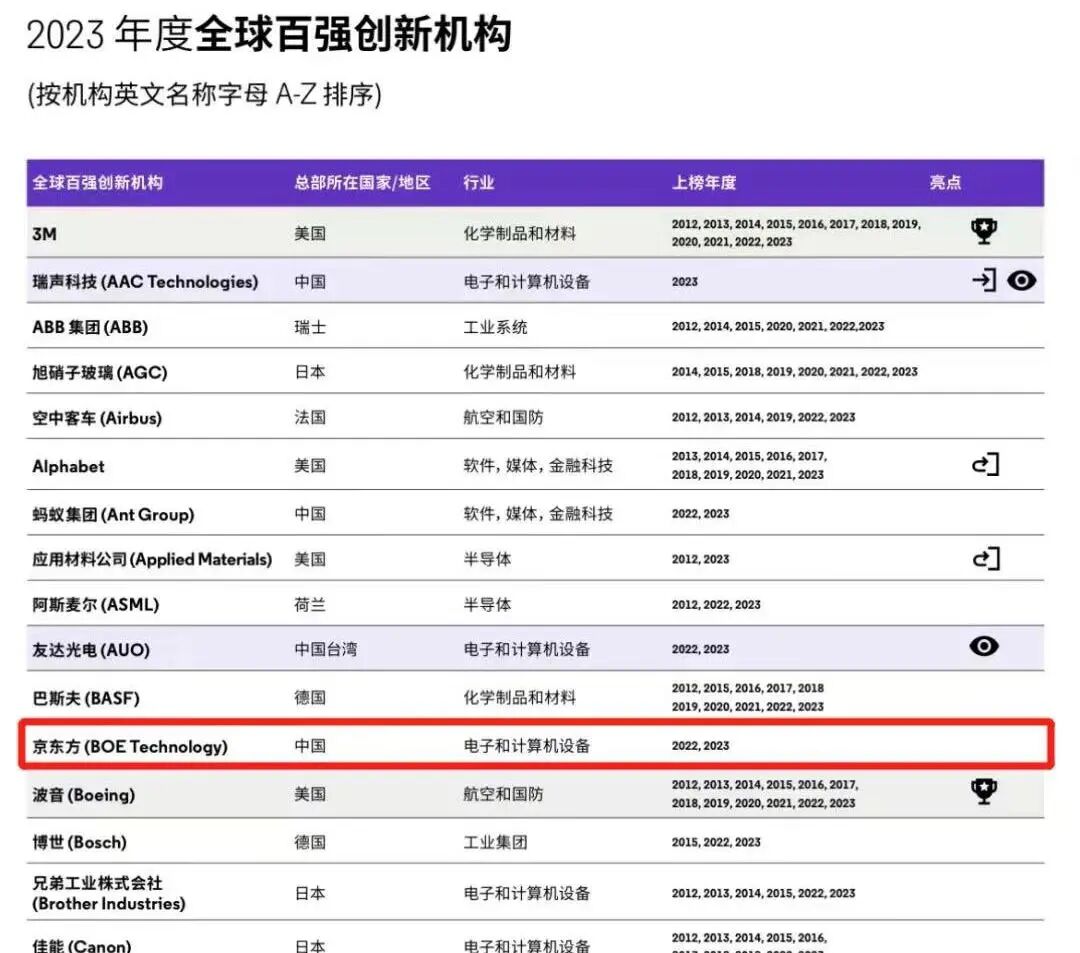Click subtitle 按机构英文名称字母 A-Z 排序
The image size is (1080, 953).
click(x=205, y=94)
